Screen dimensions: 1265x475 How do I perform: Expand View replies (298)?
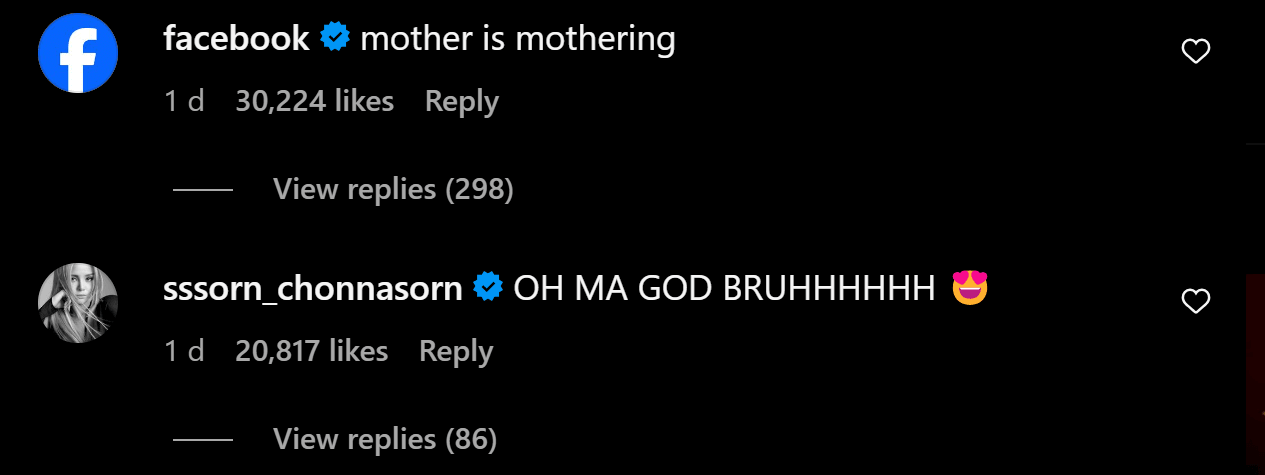pos(393,189)
